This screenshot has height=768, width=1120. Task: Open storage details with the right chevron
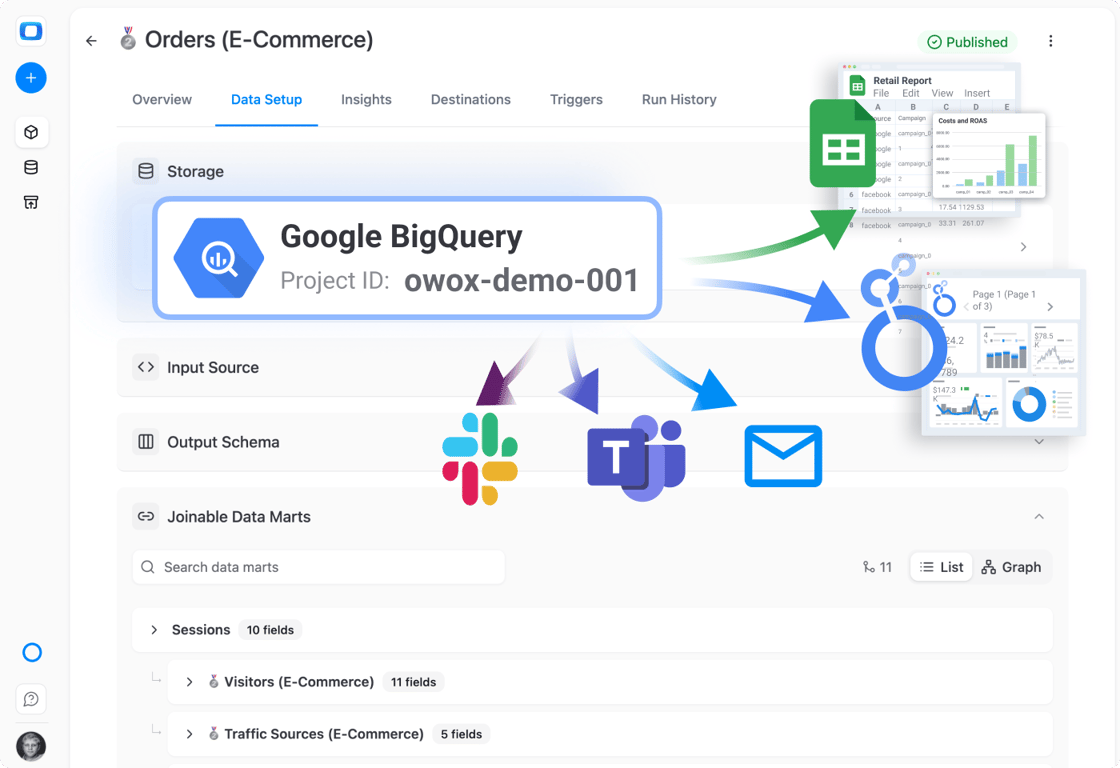tap(1024, 246)
